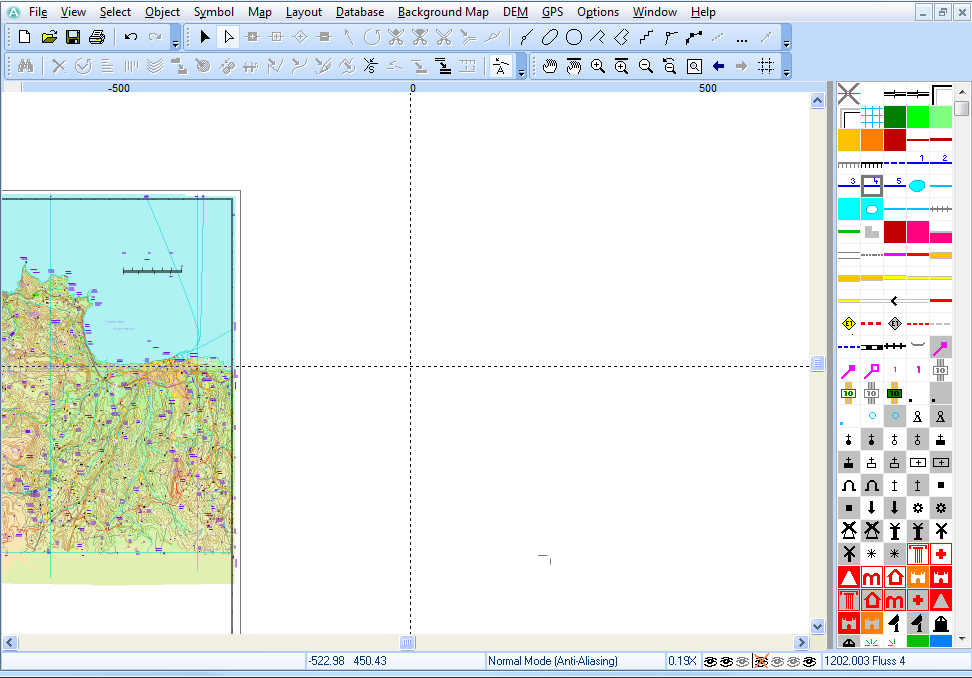Image resolution: width=972 pixels, height=678 pixels.
Task: Click the zoom out magnifier
Action: [645, 66]
